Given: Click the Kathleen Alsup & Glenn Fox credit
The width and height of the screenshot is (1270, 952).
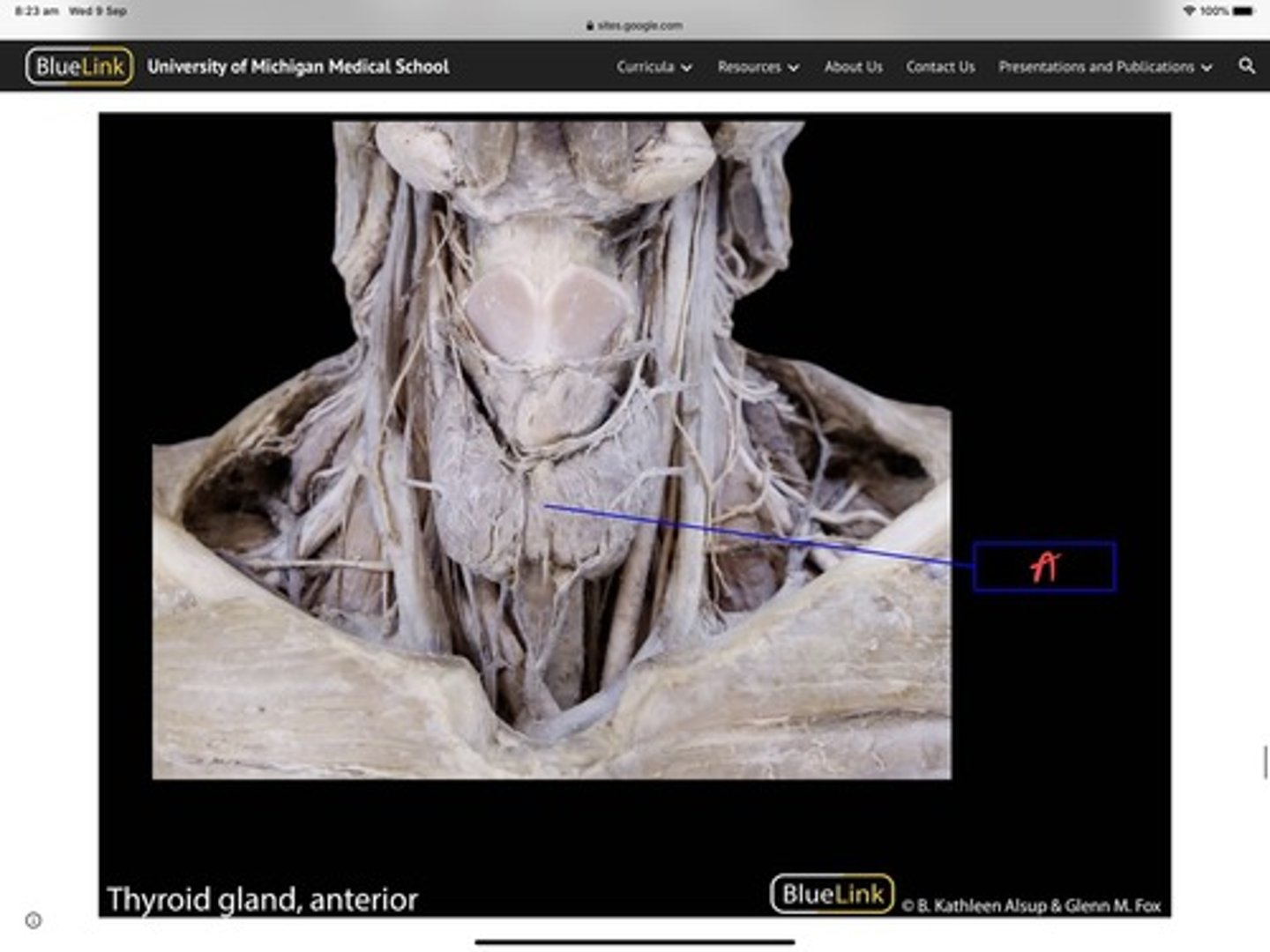Looking at the screenshot, I should pyautogui.click(x=1031, y=905).
